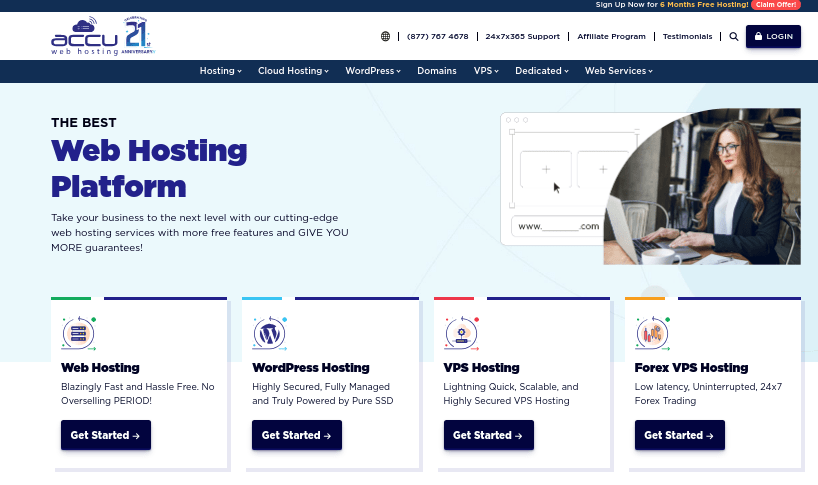
Task: Click the hero image of woman with laptop
Action: click(702, 186)
